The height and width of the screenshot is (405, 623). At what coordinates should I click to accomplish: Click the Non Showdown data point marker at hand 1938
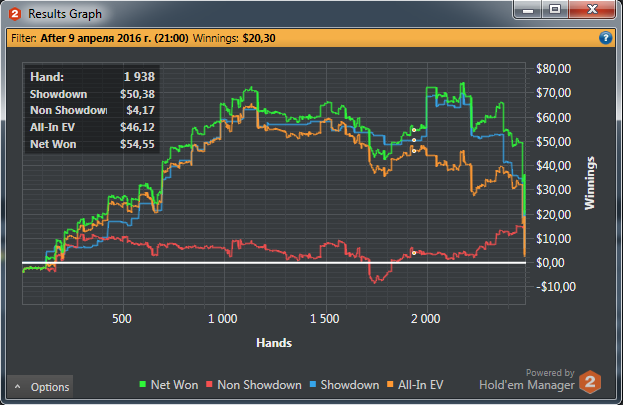click(414, 253)
